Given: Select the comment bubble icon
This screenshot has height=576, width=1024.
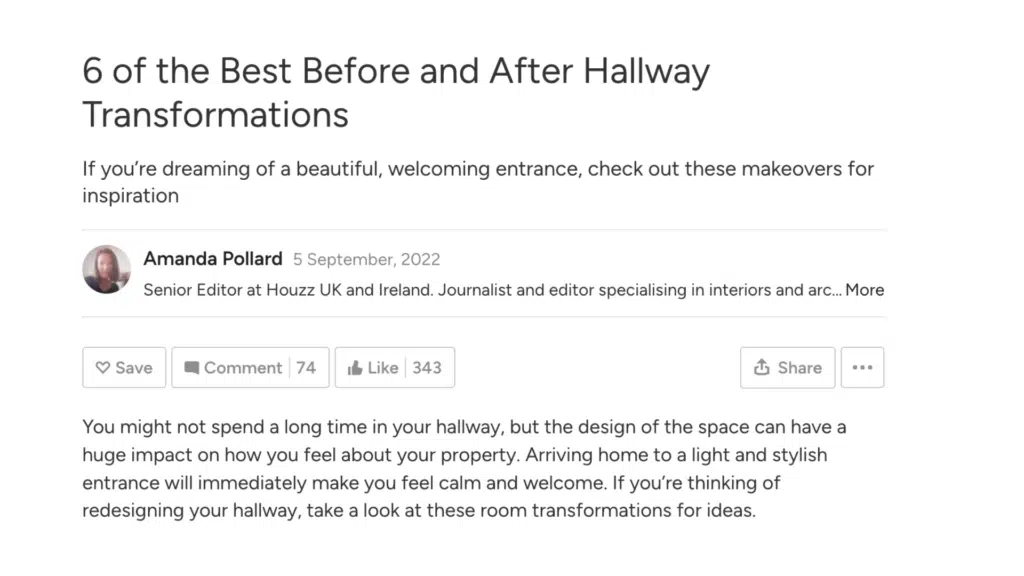Looking at the screenshot, I should (192, 367).
